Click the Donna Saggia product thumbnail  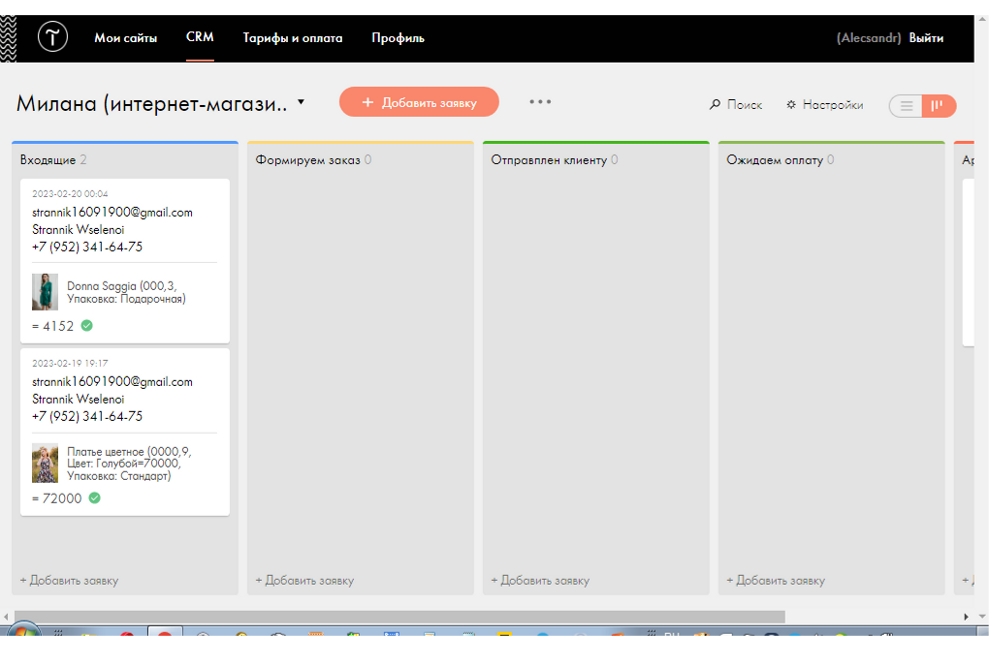(45, 292)
